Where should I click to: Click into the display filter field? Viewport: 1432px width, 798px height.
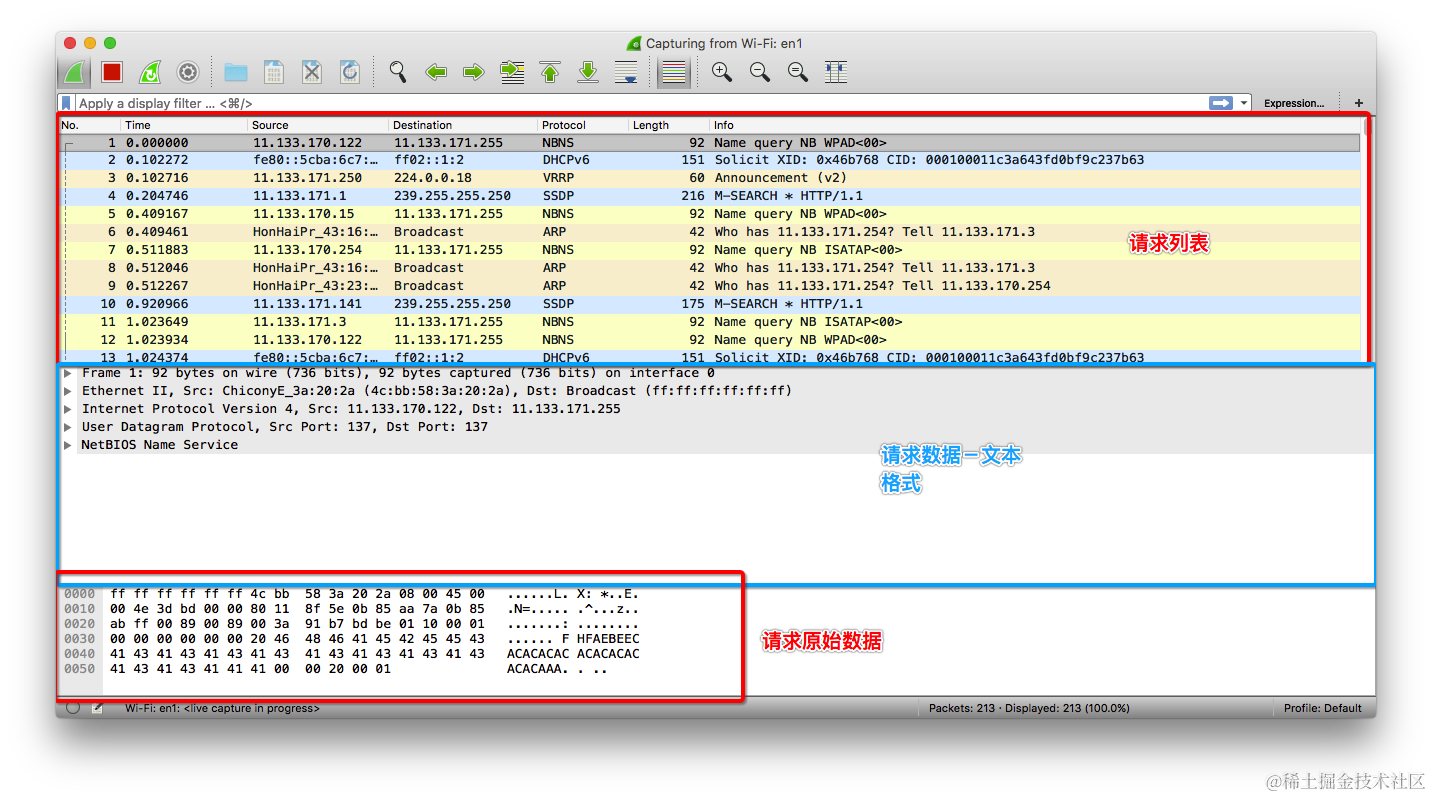tap(640, 103)
